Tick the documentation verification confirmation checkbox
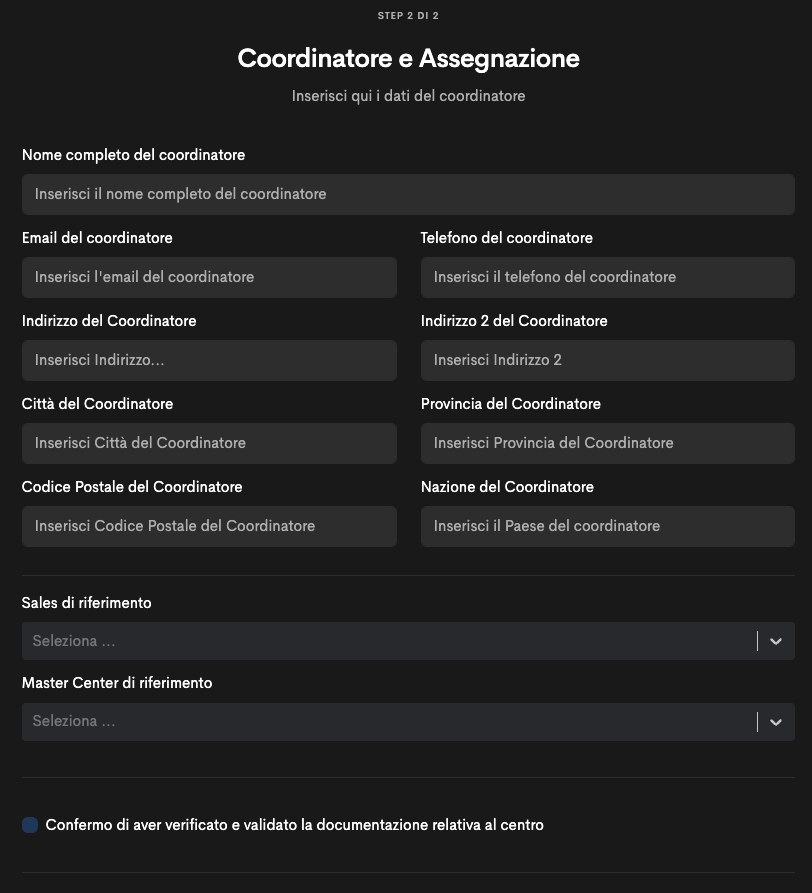Image resolution: width=812 pixels, height=893 pixels. coord(30,825)
